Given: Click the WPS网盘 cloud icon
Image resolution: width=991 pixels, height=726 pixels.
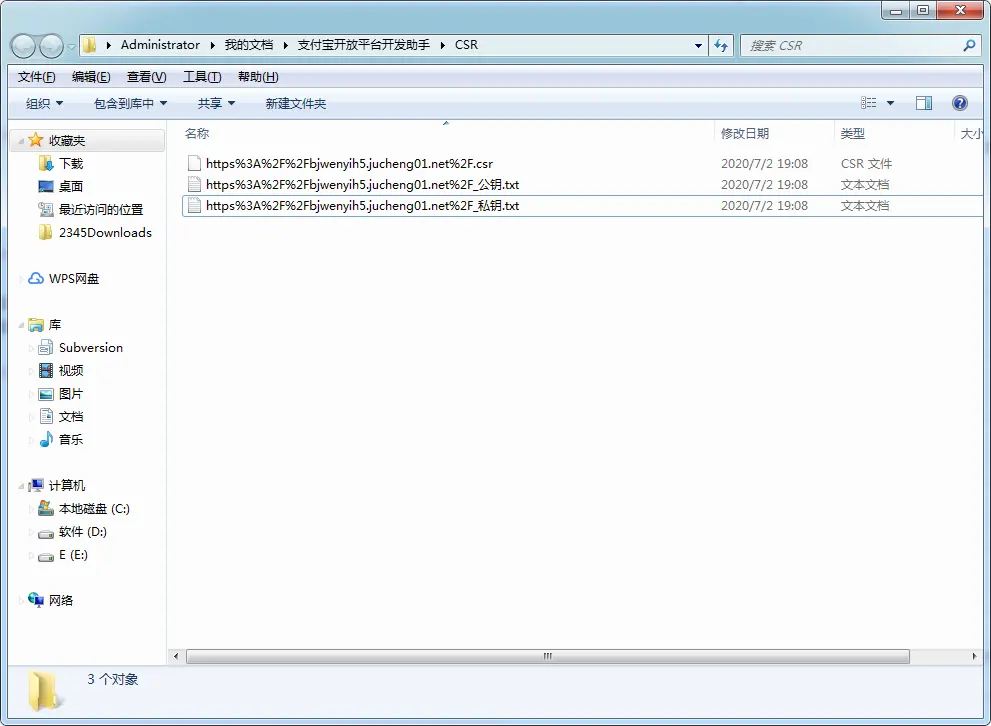Looking at the screenshot, I should pyautogui.click(x=36, y=278).
